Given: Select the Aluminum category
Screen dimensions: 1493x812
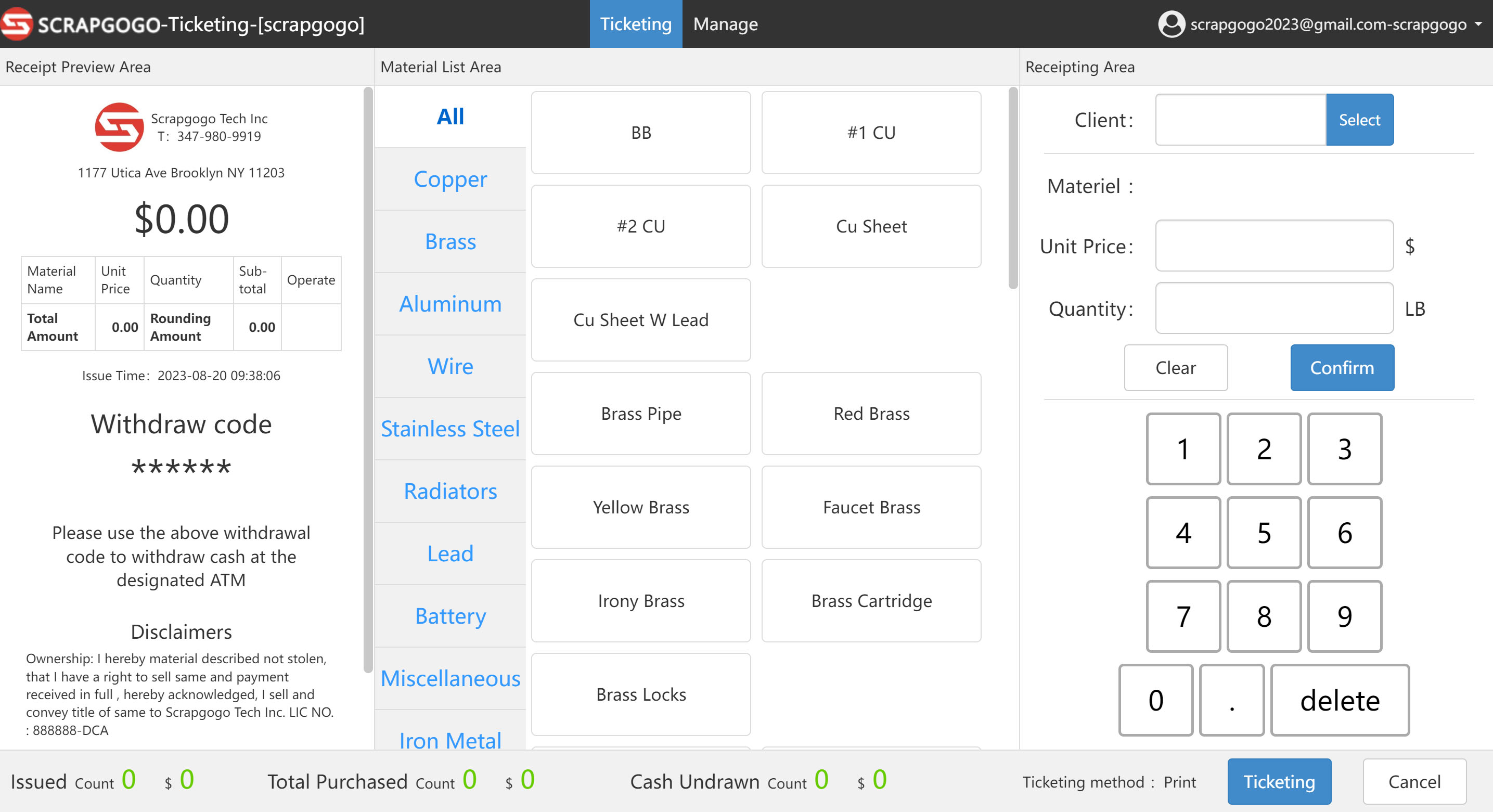Looking at the screenshot, I should coord(451,304).
